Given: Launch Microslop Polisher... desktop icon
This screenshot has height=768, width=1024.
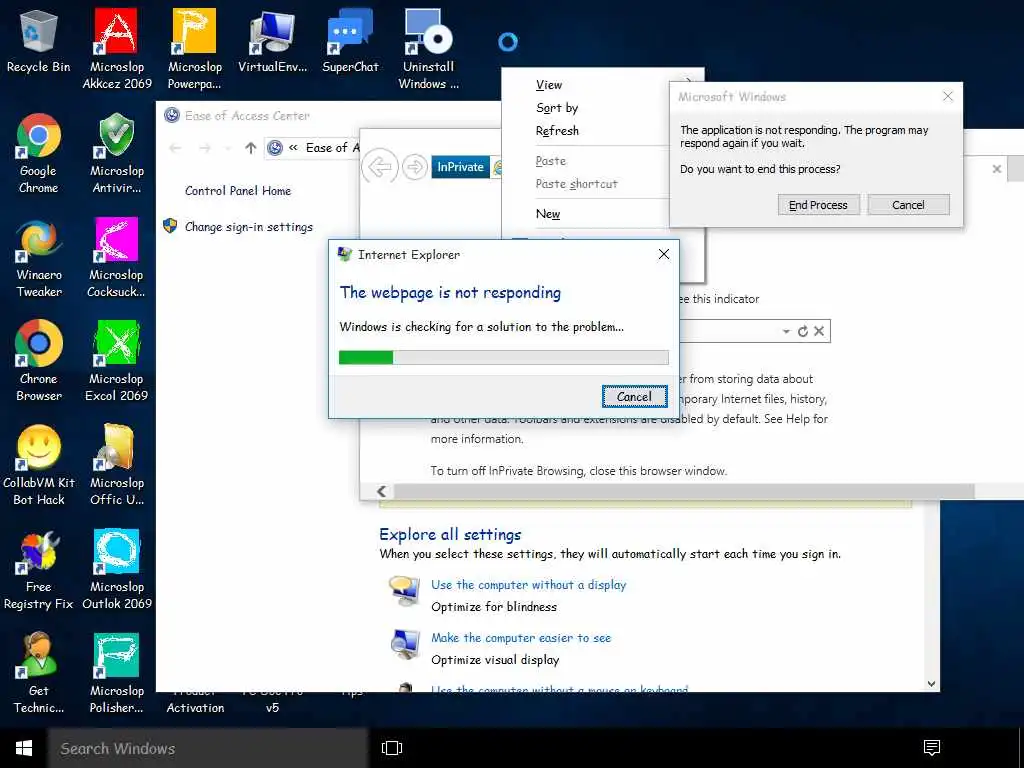Looking at the screenshot, I should pyautogui.click(x=117, y=673).
